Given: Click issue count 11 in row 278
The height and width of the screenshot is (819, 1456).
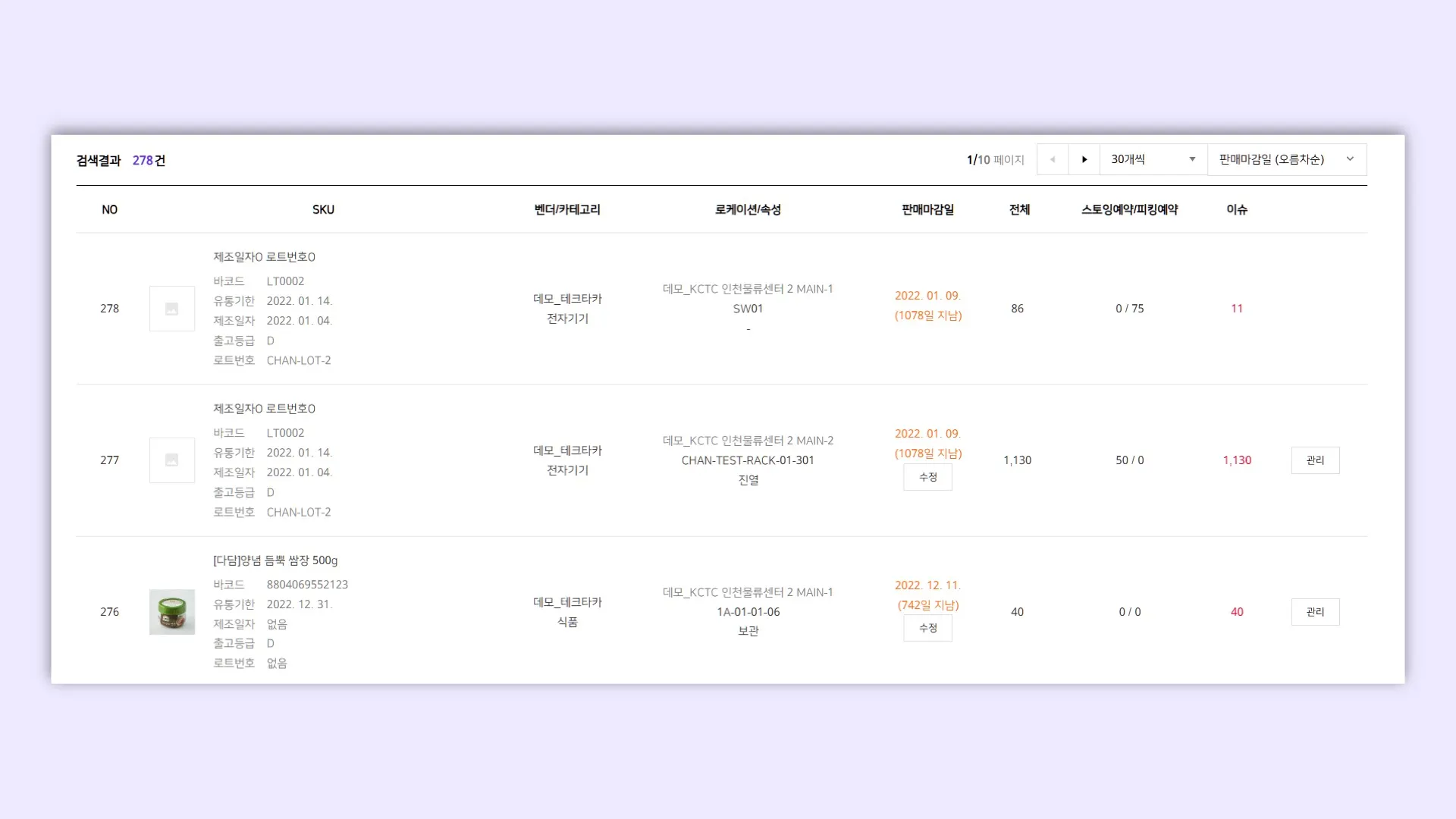Looking at the screenshot, I should [1237, 309].
